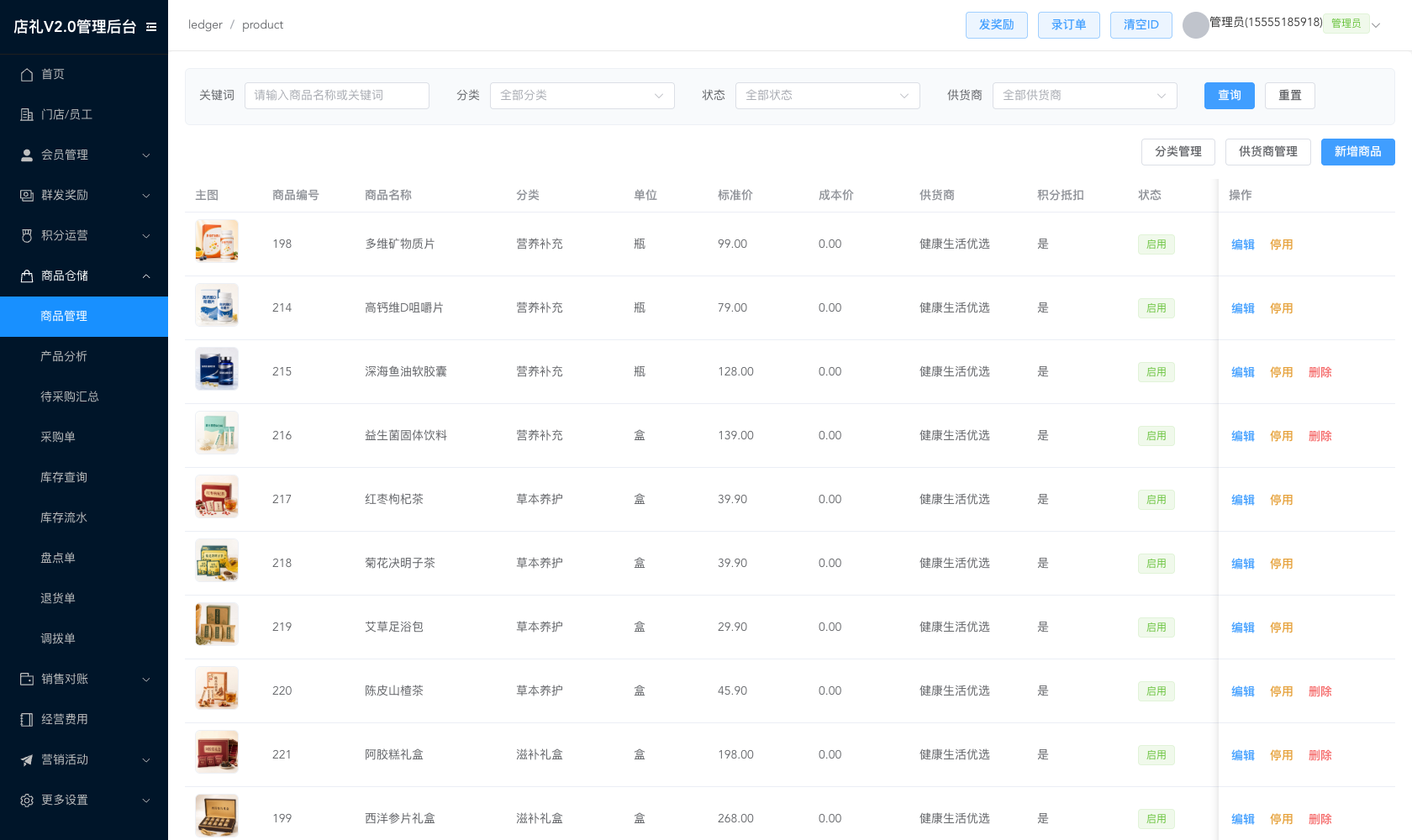The image size is (1412, 840).
Task: Click the ledger breadcrumb link
Action: [x=205, y=25]
